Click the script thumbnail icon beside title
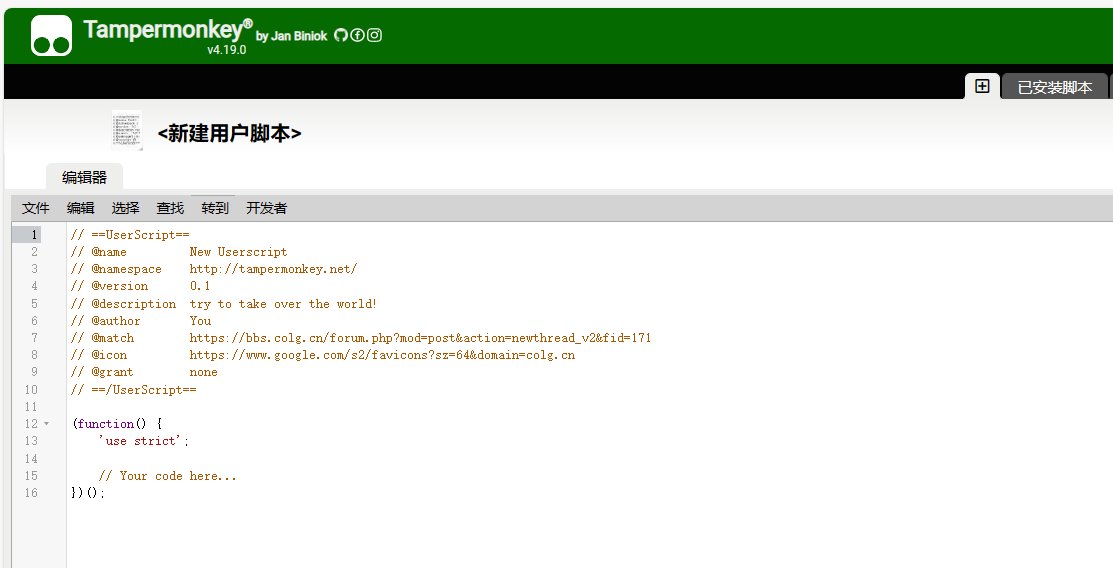Viewport: 1113px width, 568px height. 127,131
